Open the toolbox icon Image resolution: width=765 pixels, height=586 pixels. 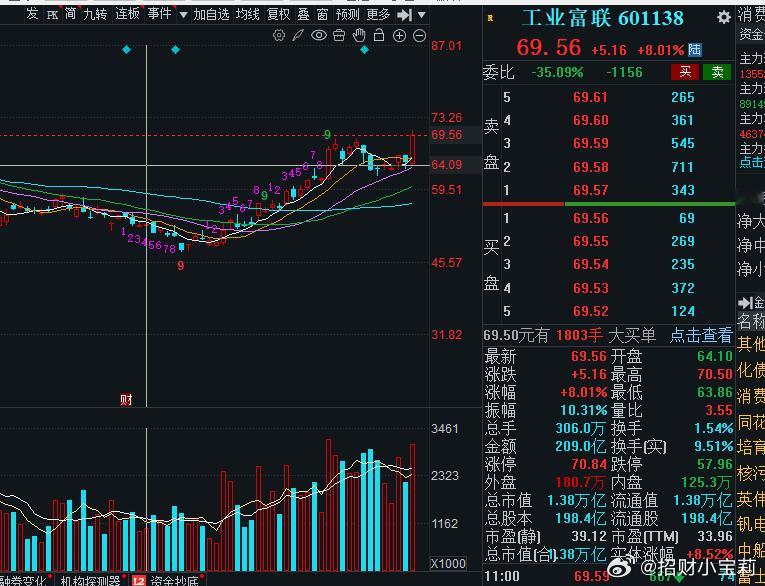tap(339, 35)
